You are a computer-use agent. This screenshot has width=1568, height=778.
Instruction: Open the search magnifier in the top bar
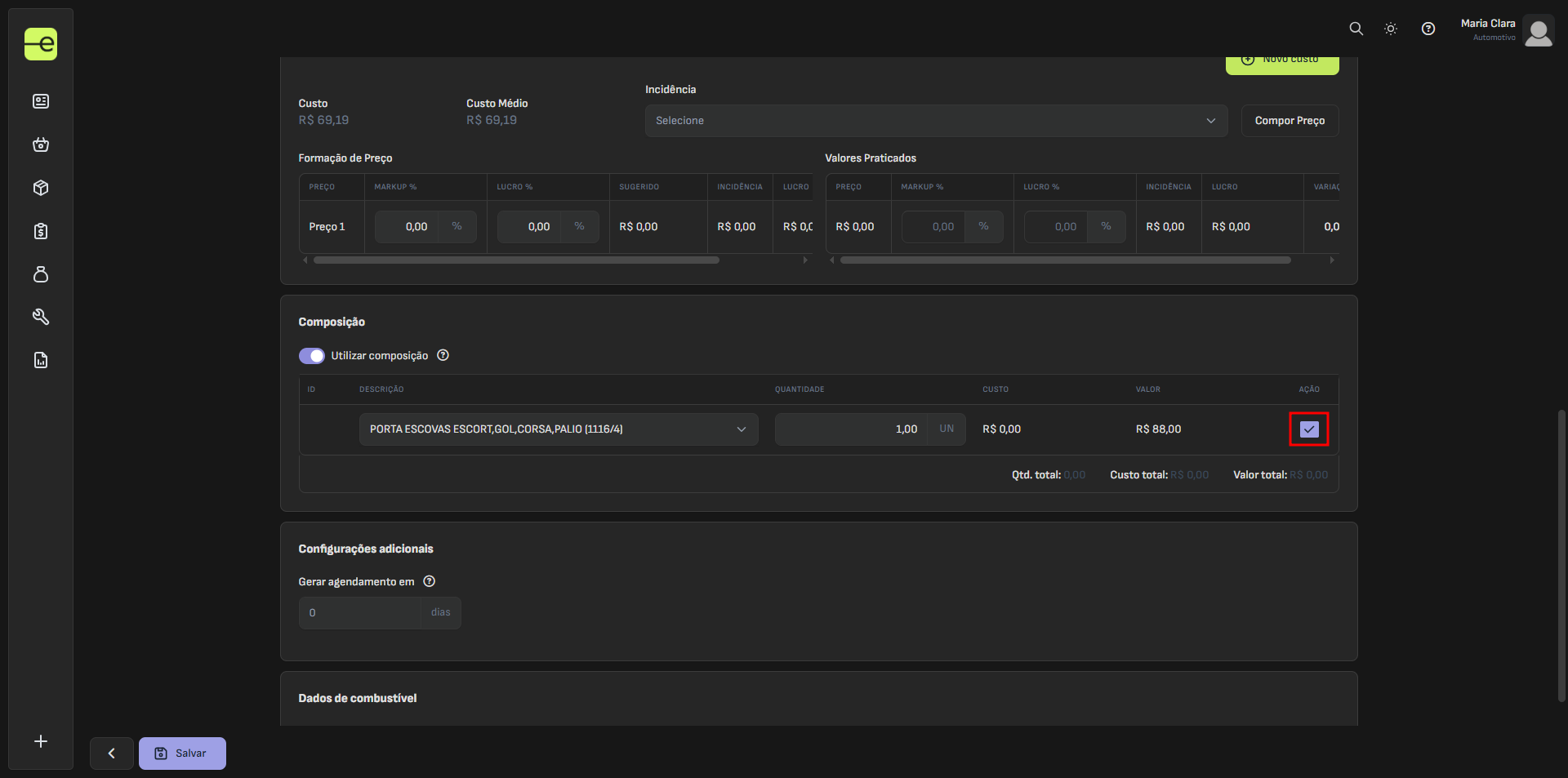(x=1356, y=29)
